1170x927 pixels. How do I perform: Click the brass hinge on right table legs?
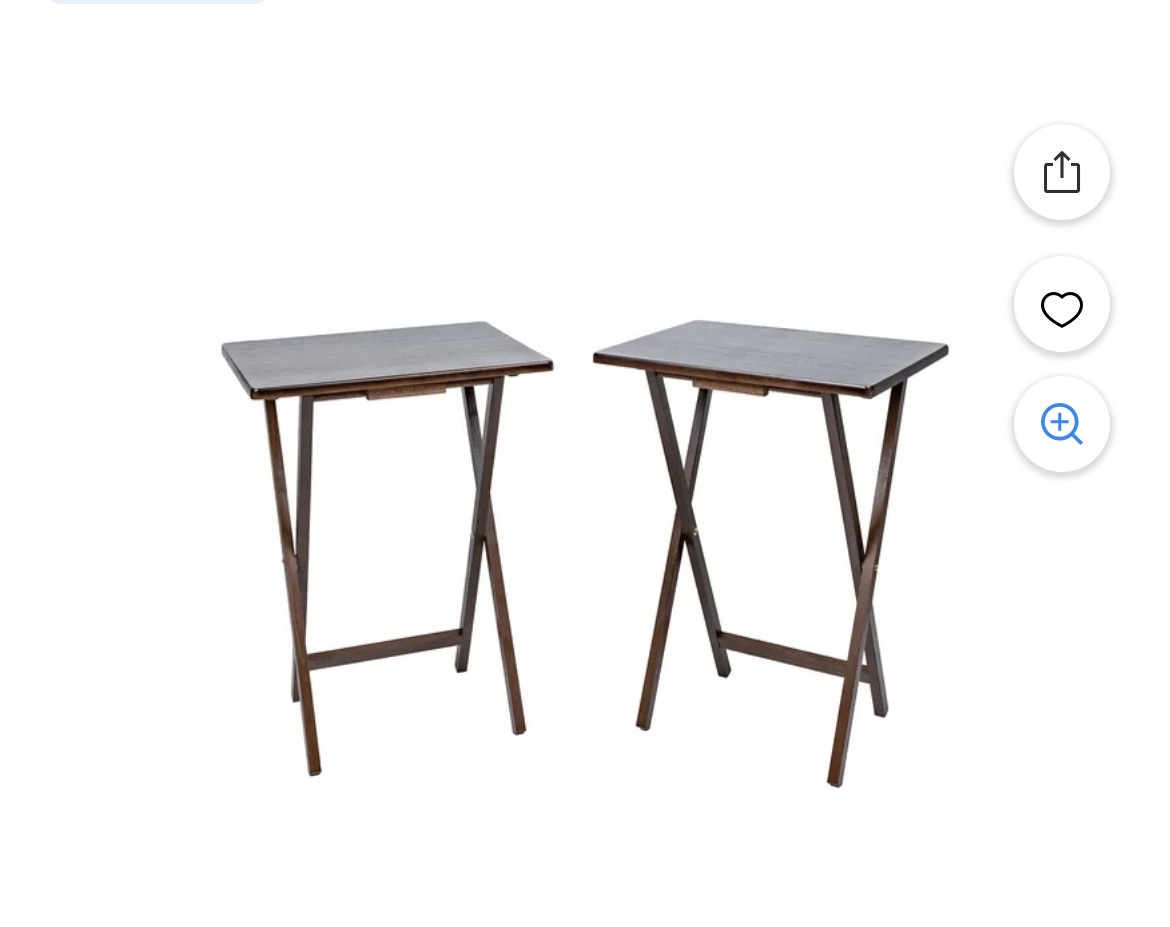tap(696, 532)
